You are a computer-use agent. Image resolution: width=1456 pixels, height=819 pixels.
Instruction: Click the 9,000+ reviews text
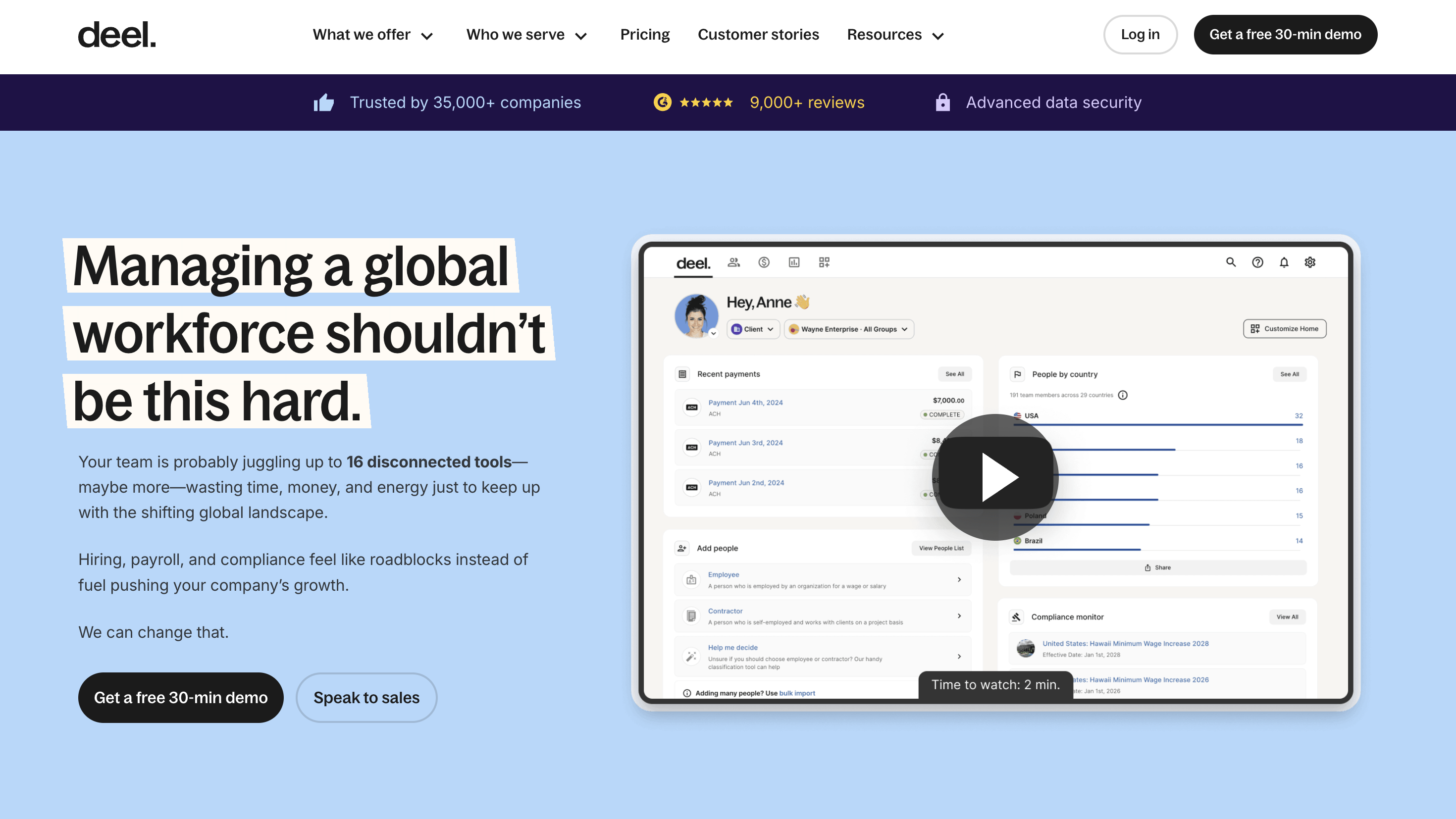point(807,102)
